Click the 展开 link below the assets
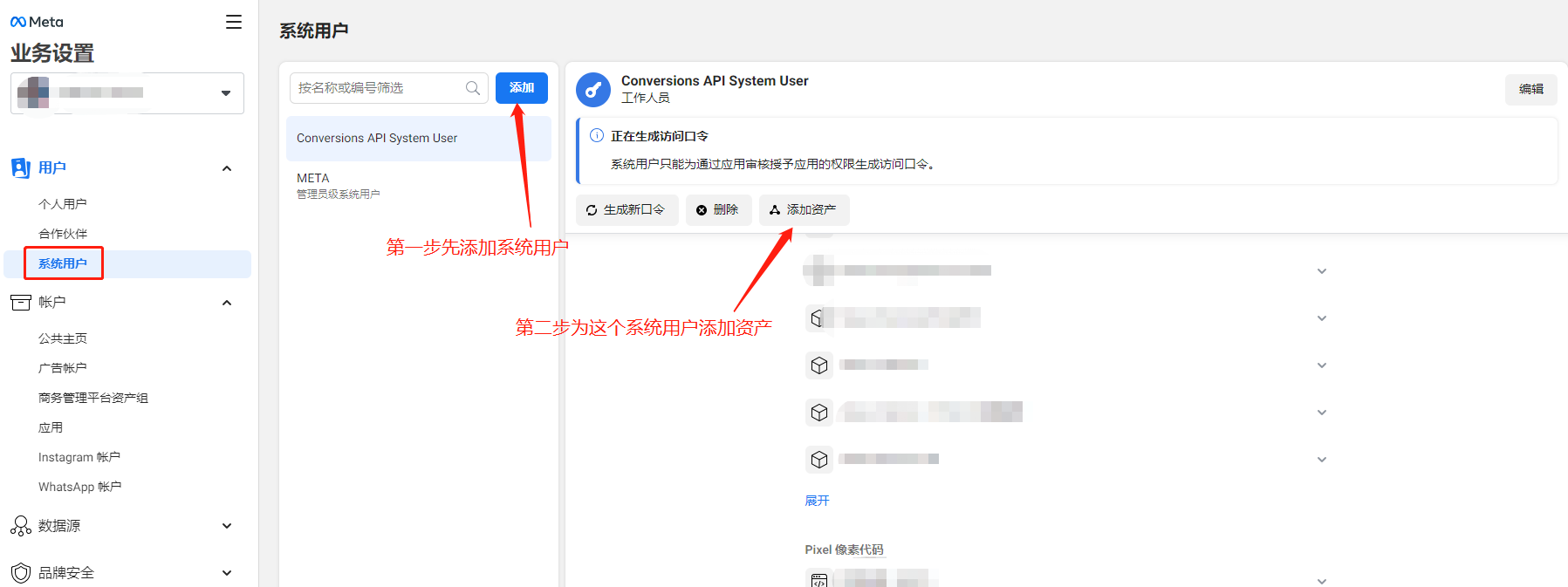Screen dimensions: 1568x587 tap(818, 501)
